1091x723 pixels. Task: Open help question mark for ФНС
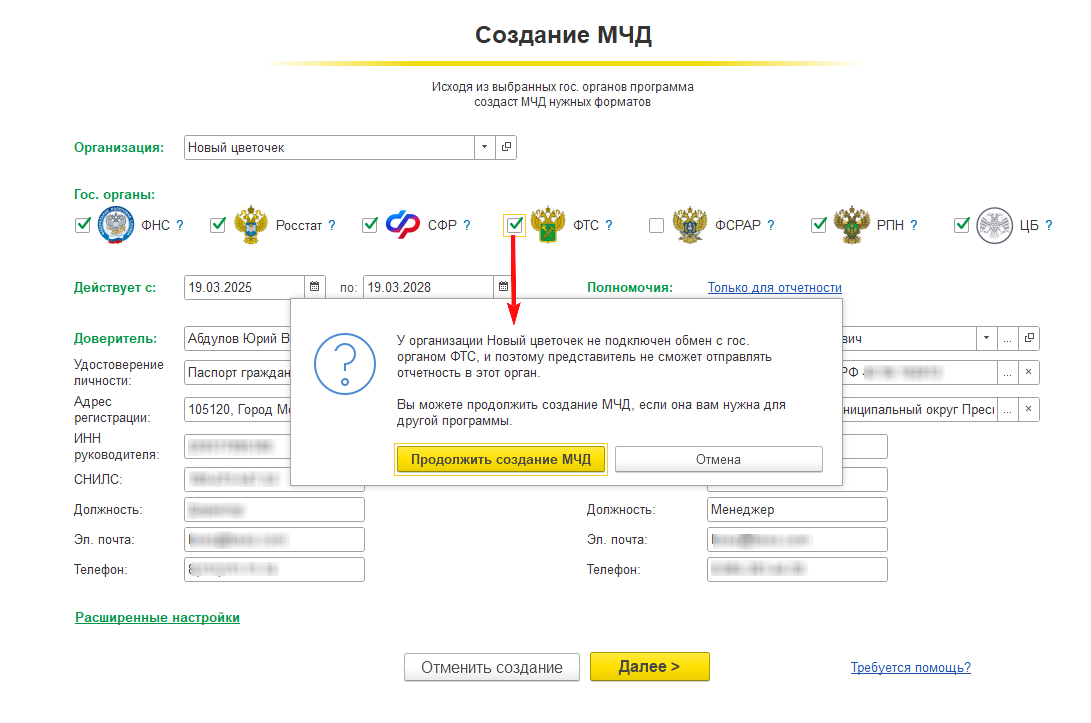point(180,225)
